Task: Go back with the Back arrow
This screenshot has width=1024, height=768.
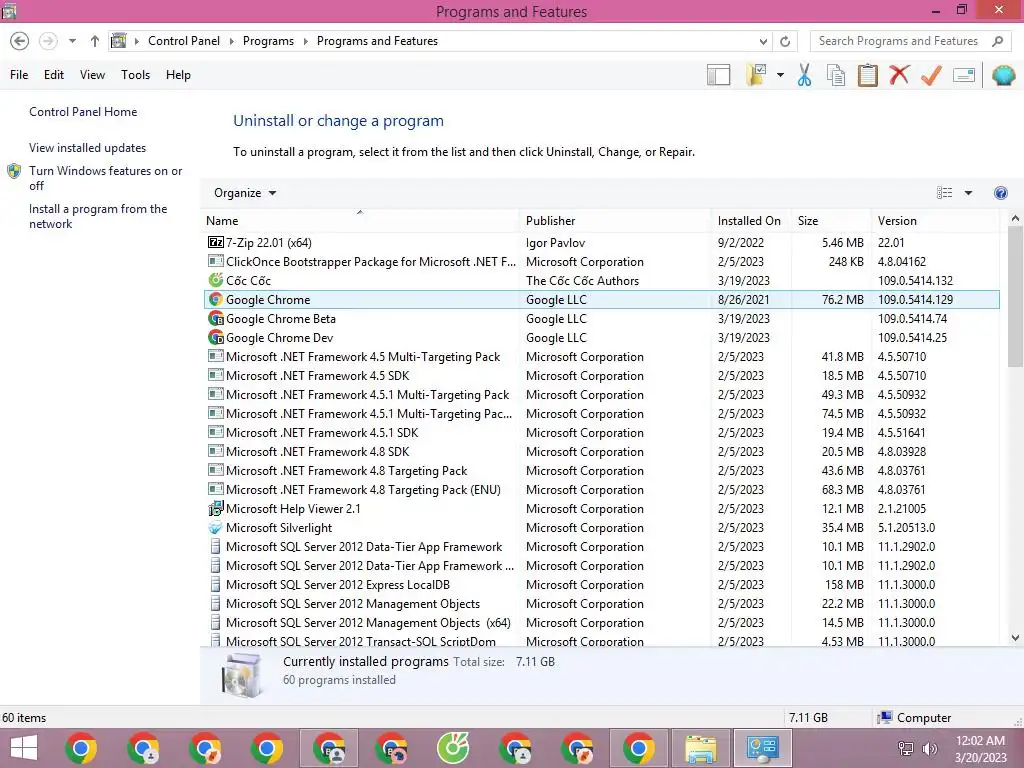Action: pos(20,41)
